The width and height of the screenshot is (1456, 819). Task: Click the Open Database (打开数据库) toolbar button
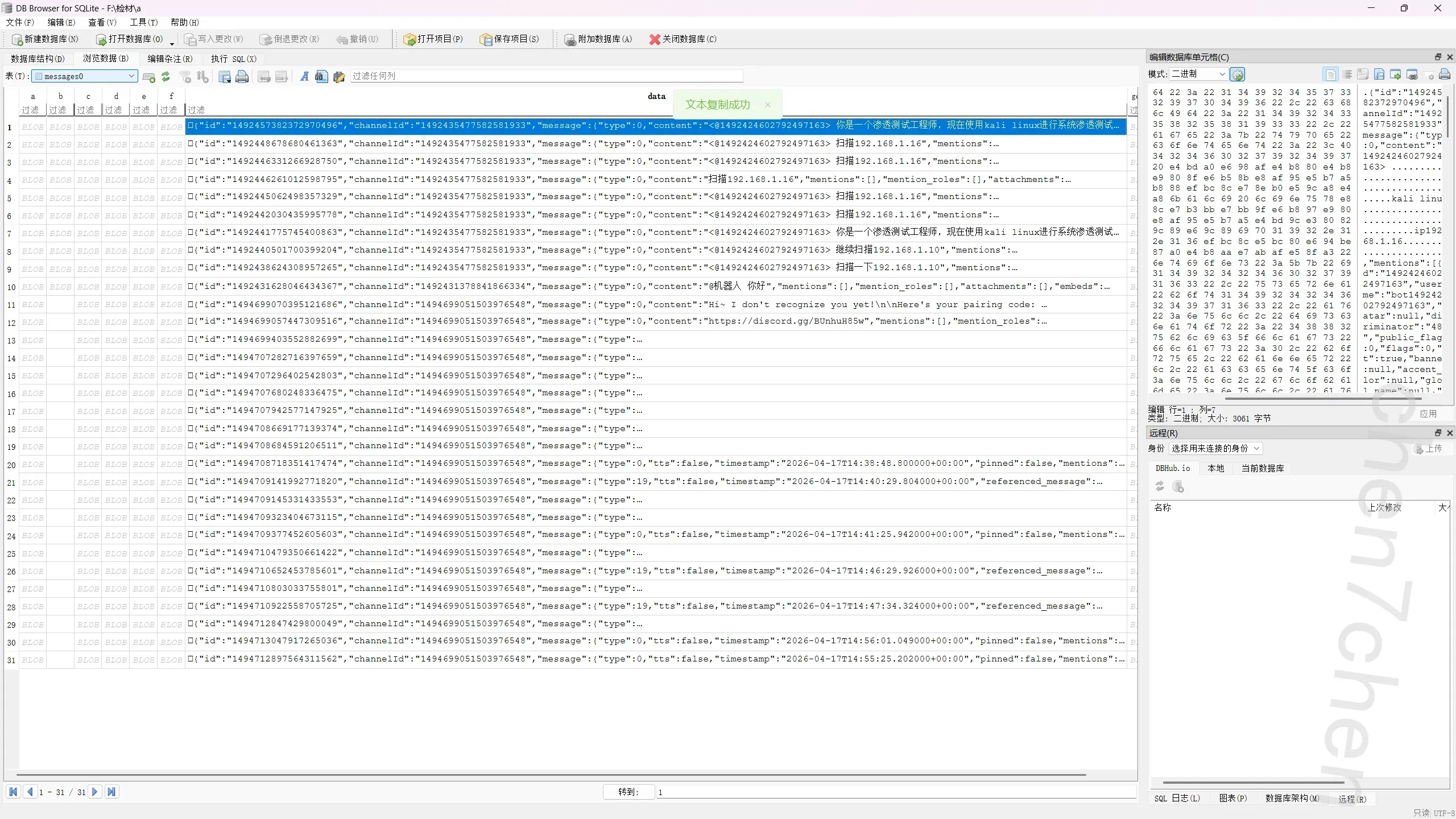[130, 39]
